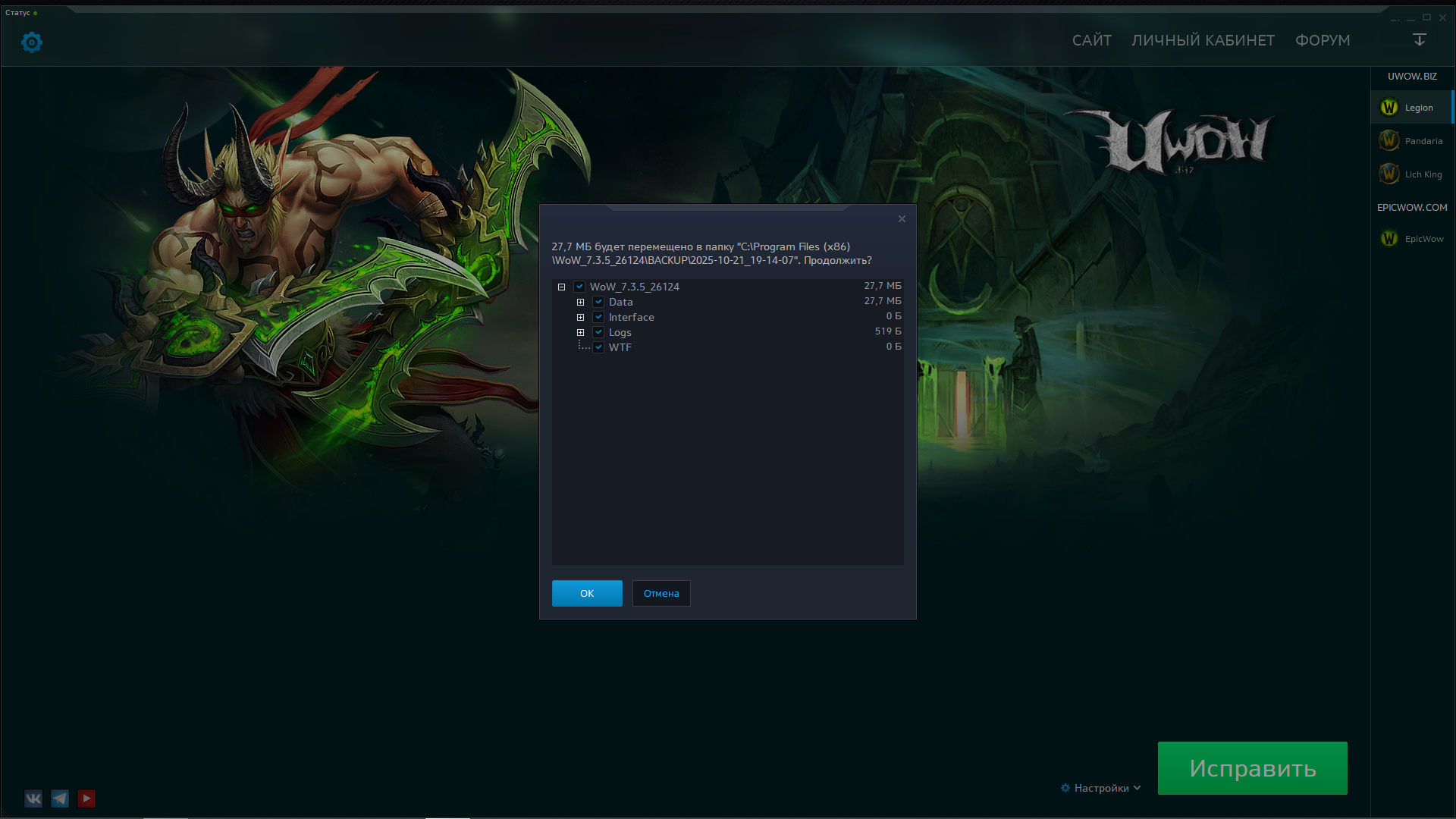Open settings via blue gear icon
1456x819 pixels.
tap(31, 42)
